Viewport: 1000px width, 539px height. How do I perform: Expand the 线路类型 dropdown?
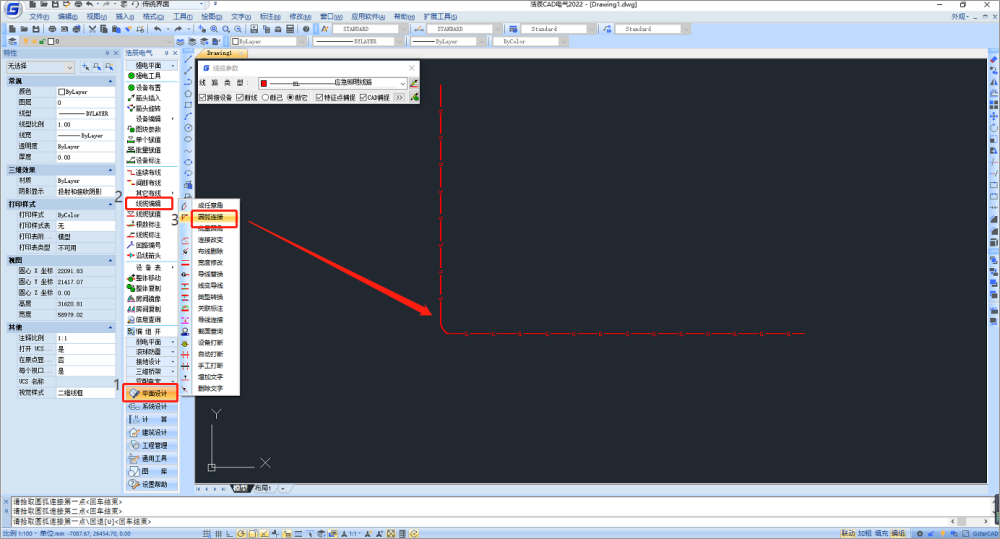pos(402,83)
